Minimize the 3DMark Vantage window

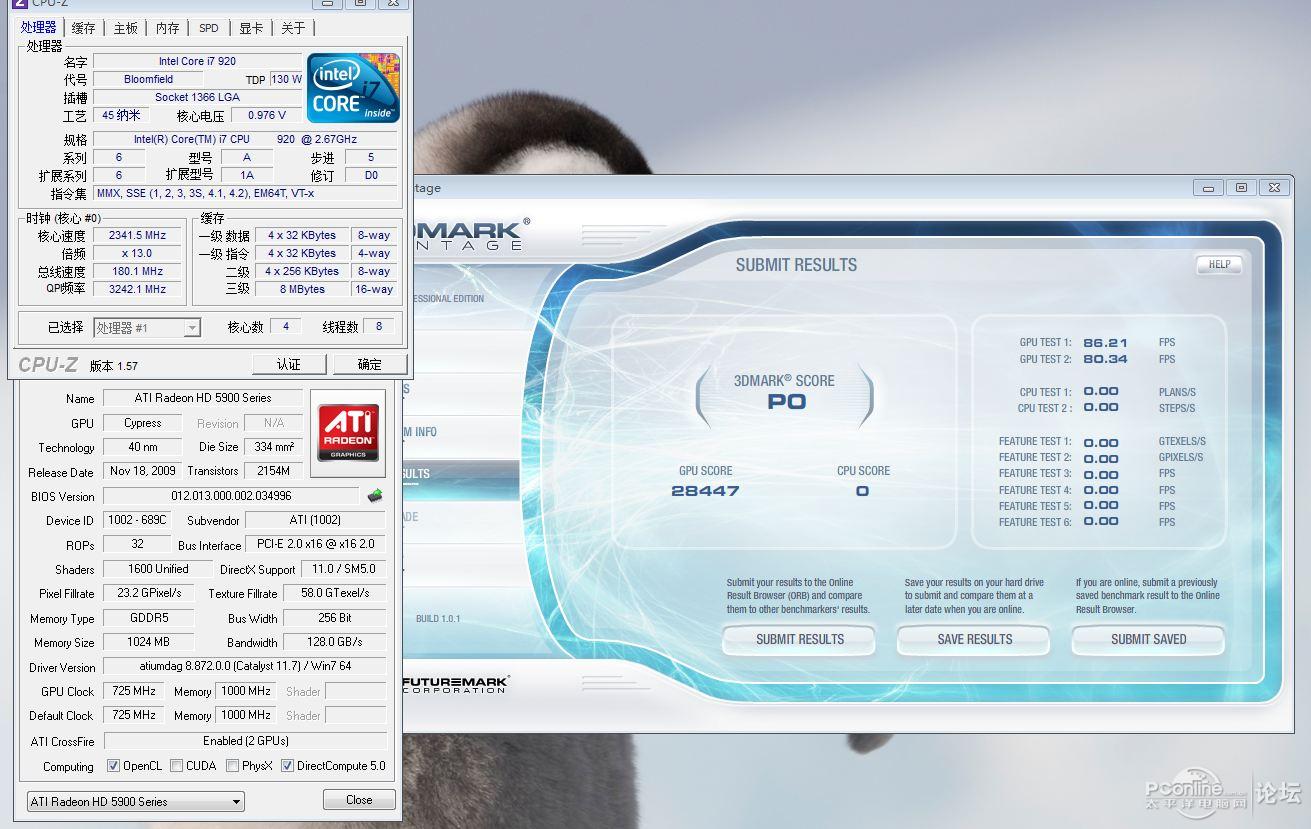1208,187
